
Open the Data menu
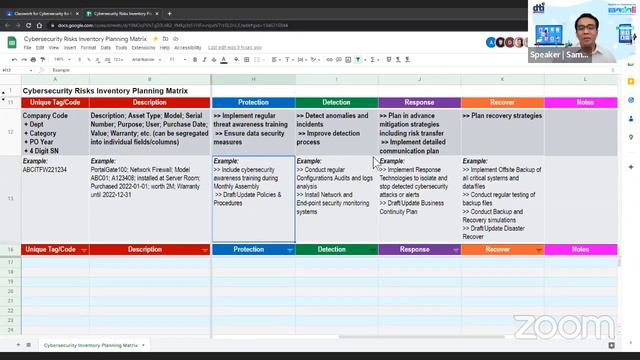106,48
